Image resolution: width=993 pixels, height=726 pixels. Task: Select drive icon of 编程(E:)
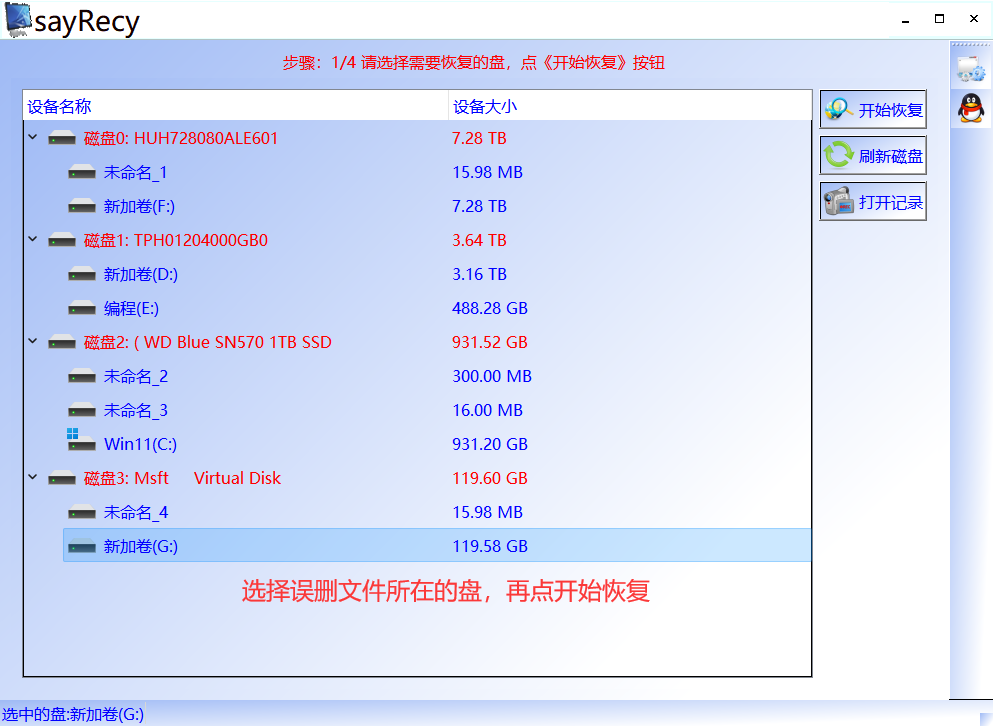coord(82,309)
